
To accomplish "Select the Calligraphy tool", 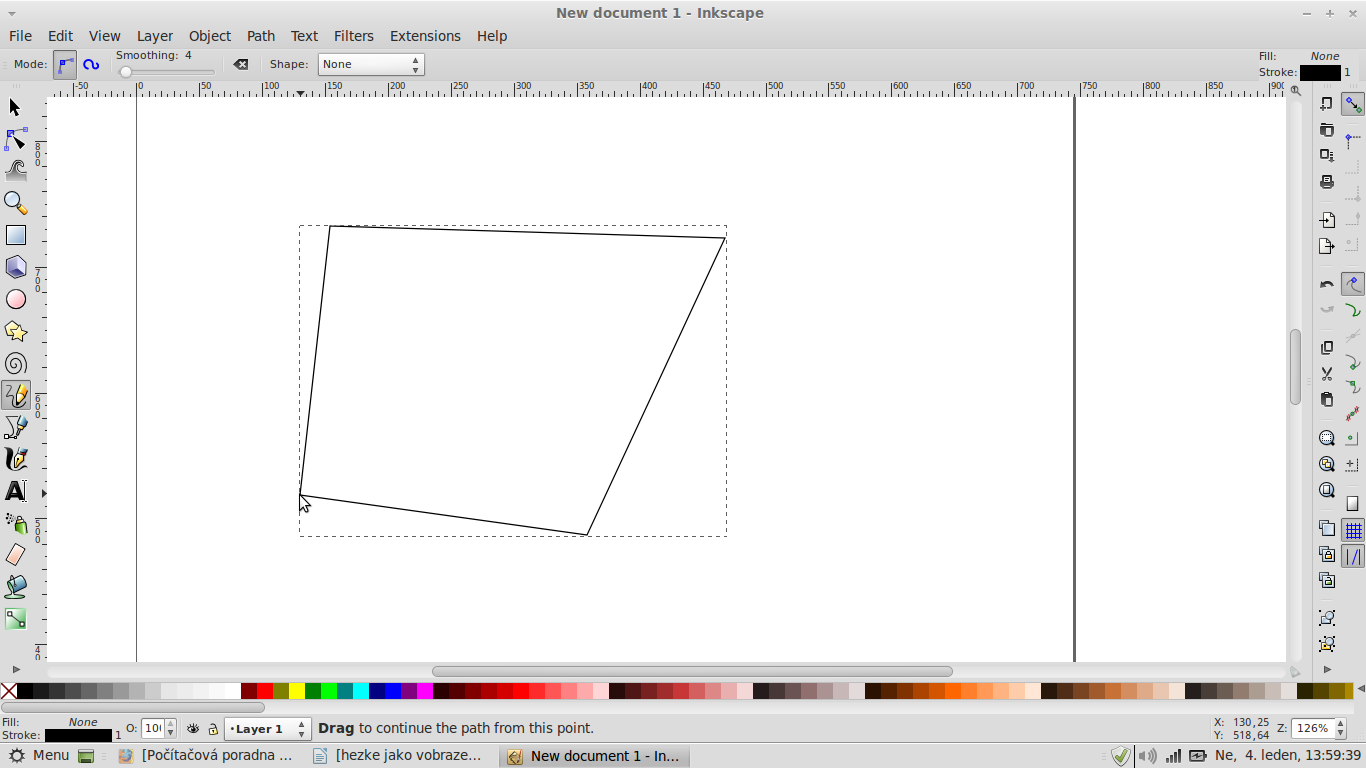I will pyautogui.click(x=15, y=459).
